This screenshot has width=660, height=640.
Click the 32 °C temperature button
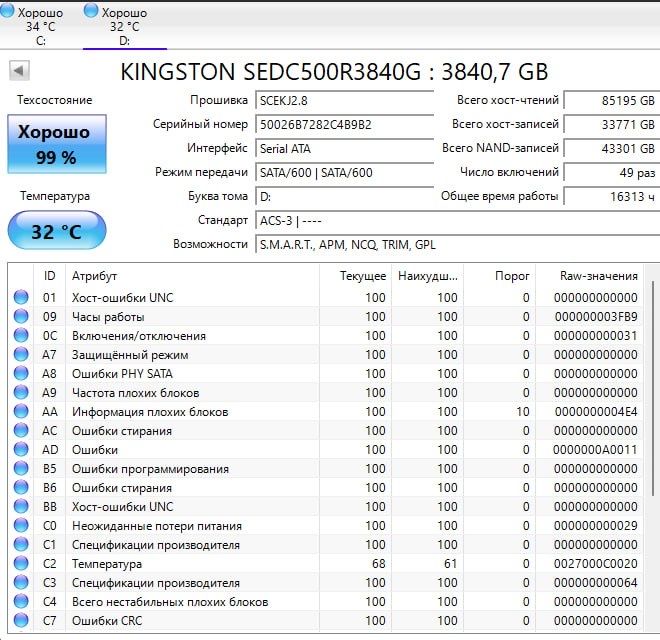pyautogui.click(x=56, y=231)
